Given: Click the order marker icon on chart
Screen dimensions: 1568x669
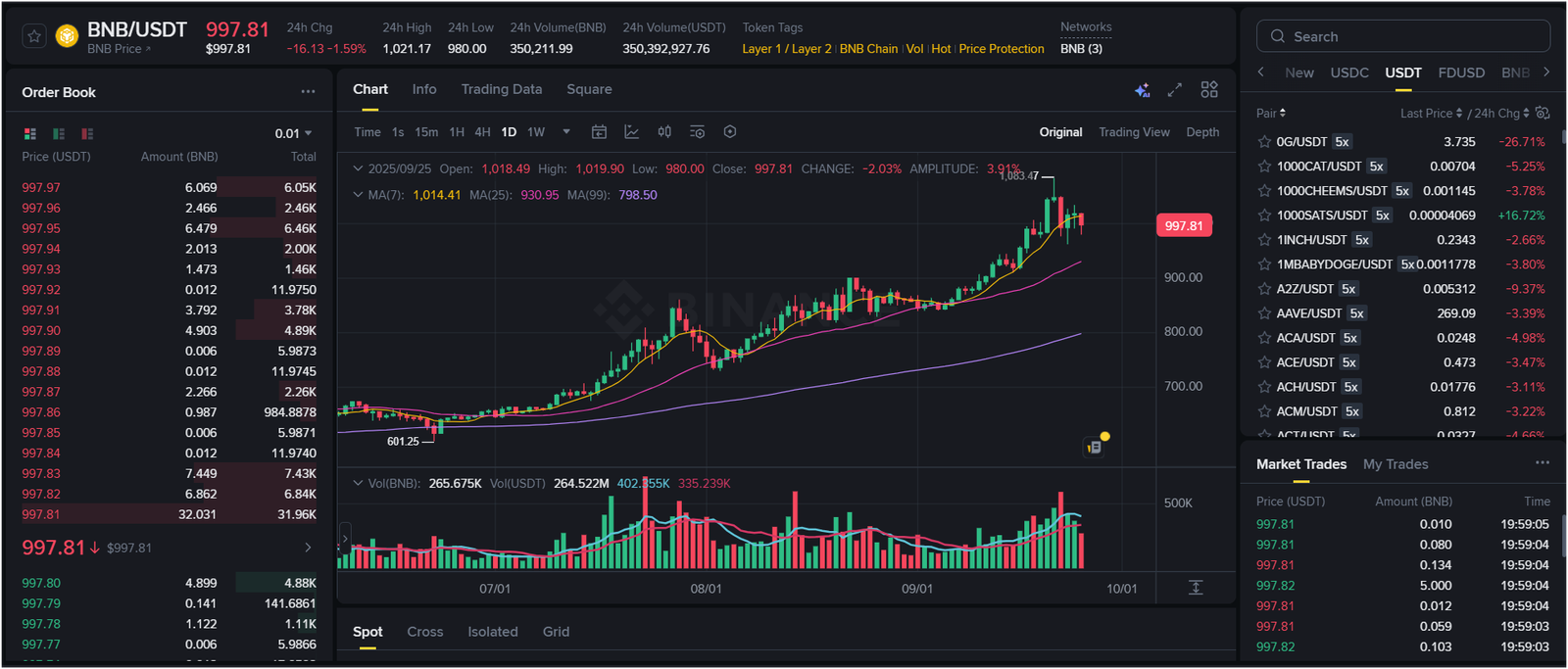Looking at the screenshot, I should pyautogui.click(x=1095, y=447).
